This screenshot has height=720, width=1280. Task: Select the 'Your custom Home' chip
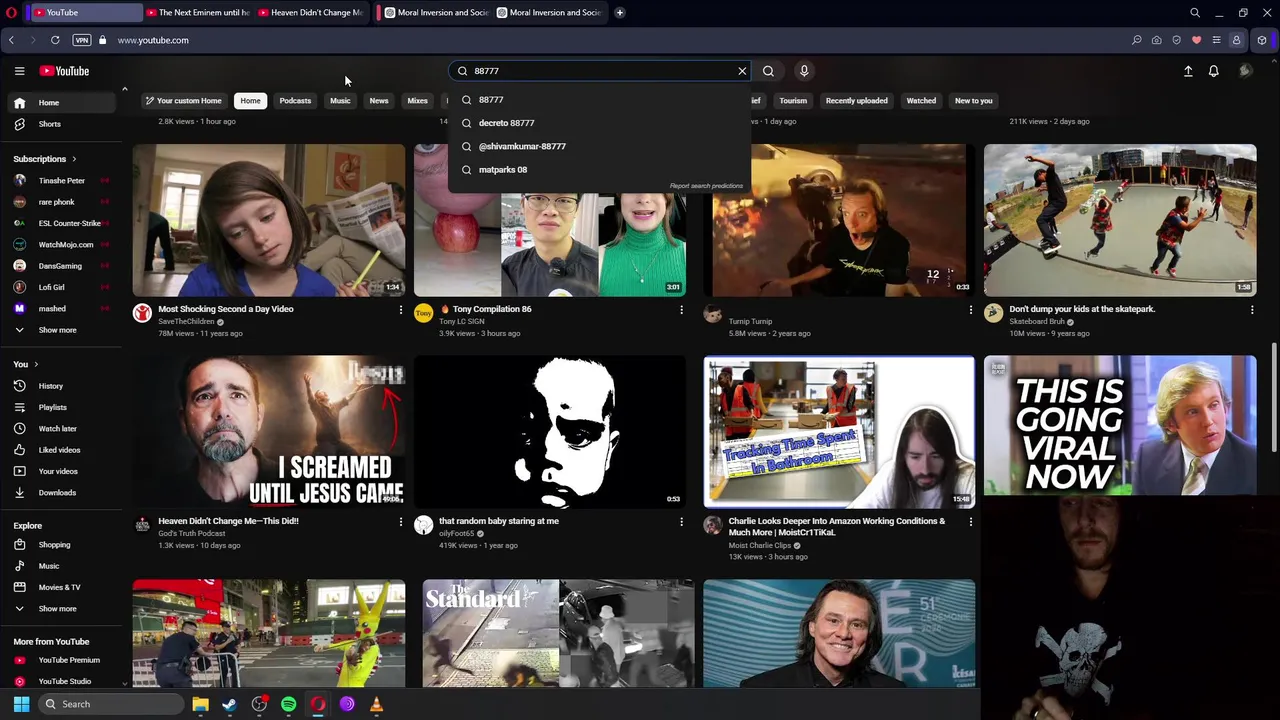point(183,101)
